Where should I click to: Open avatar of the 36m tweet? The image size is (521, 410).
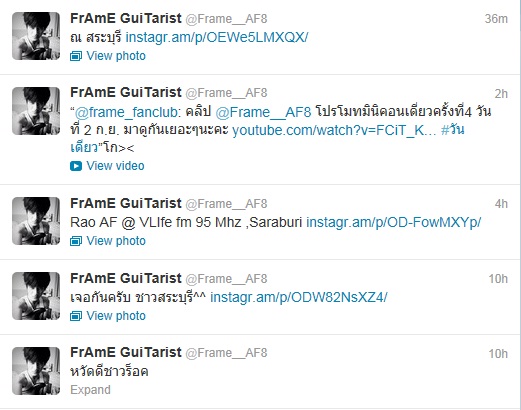coord(36,36)
